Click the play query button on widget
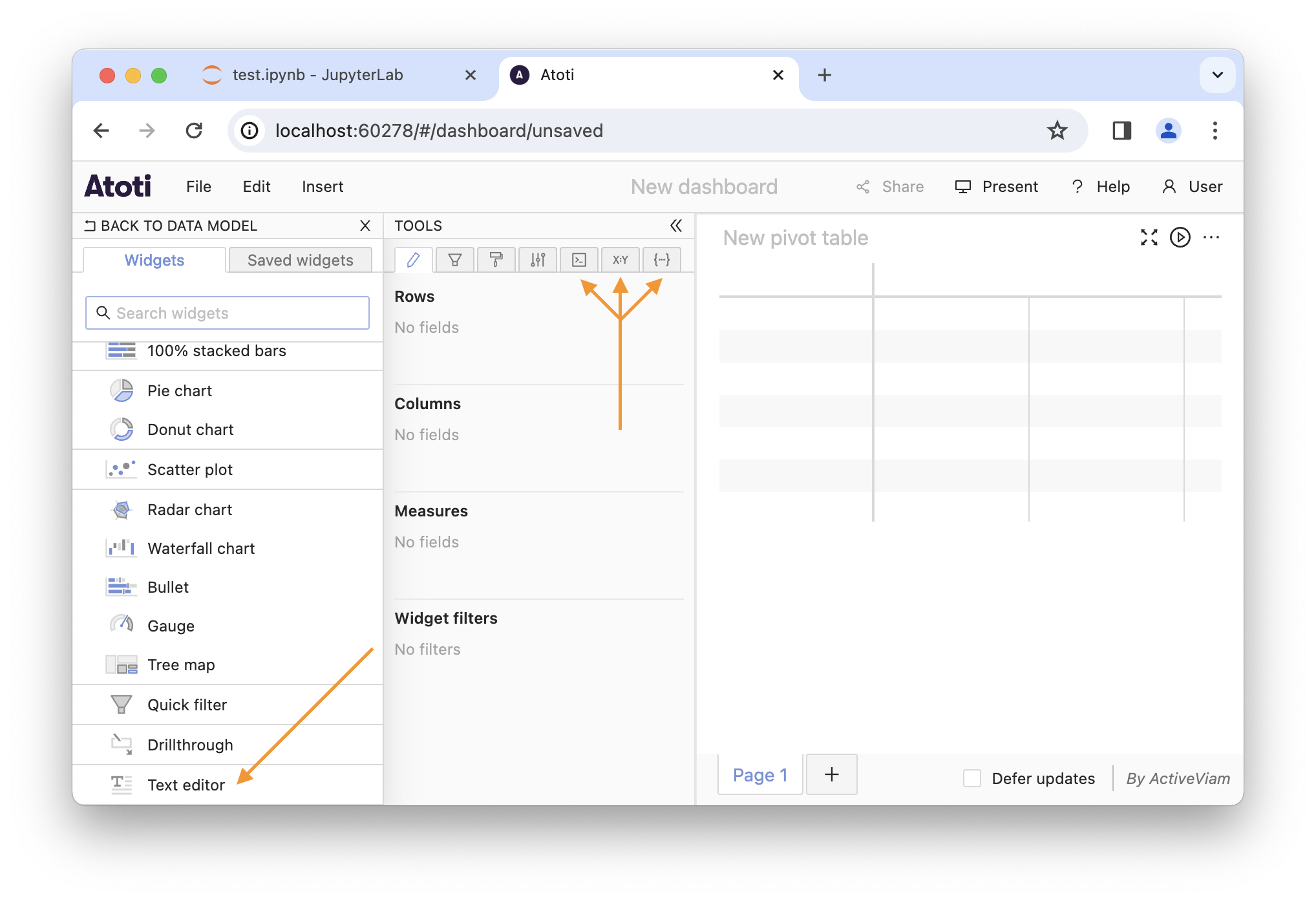1316x901 pixels. click(1180, 237)
